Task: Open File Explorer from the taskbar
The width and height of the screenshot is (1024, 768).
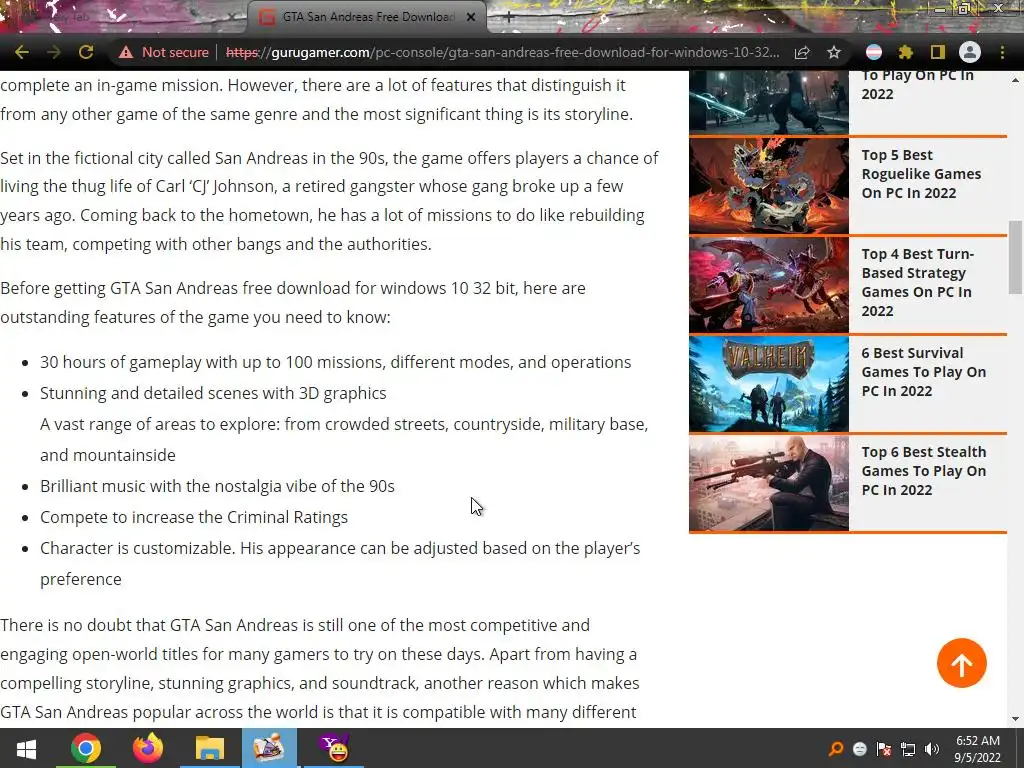Action: 210,748
